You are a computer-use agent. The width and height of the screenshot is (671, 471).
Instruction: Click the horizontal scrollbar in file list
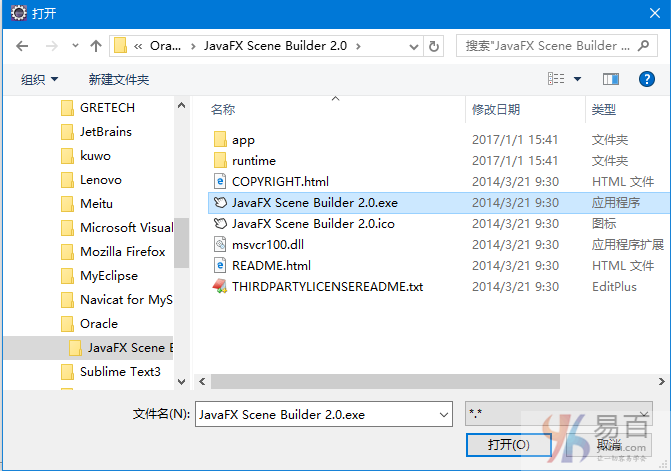(x=385, y=381)
